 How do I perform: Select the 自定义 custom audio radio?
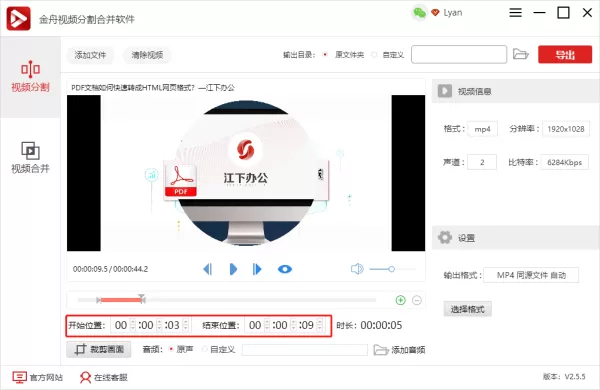[x=205, y=349]
